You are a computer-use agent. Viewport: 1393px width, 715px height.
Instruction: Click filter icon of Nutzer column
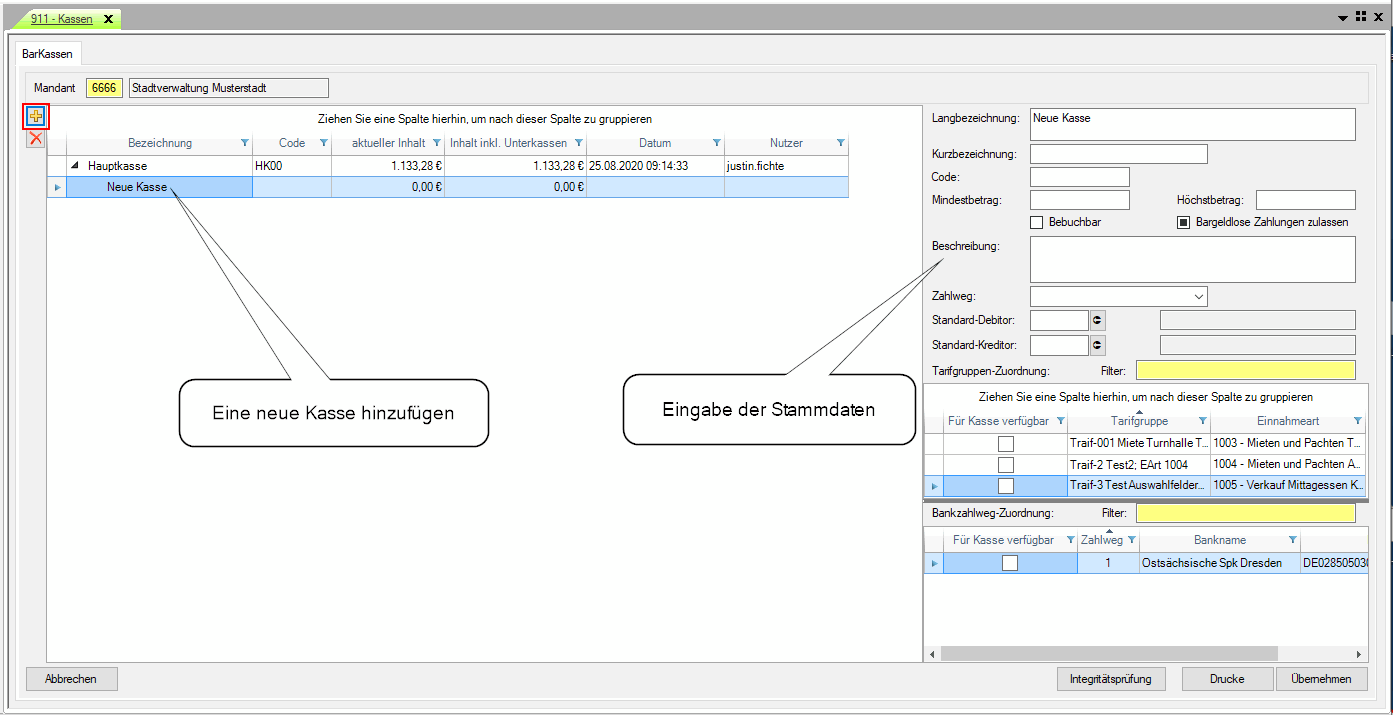click(x=840, y=143)
